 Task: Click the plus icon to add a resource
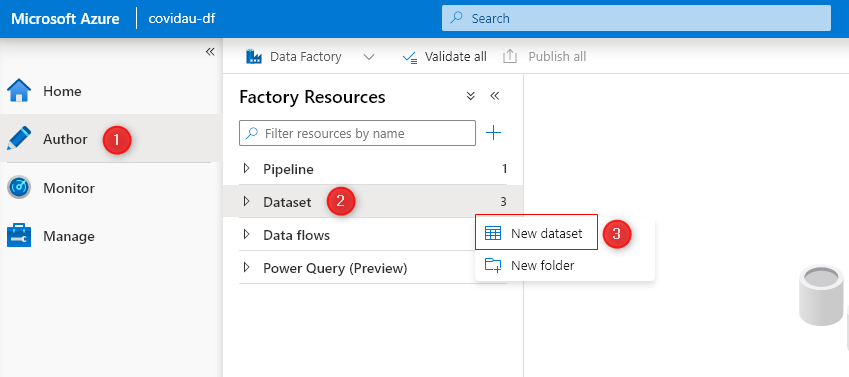click(493, 133)
